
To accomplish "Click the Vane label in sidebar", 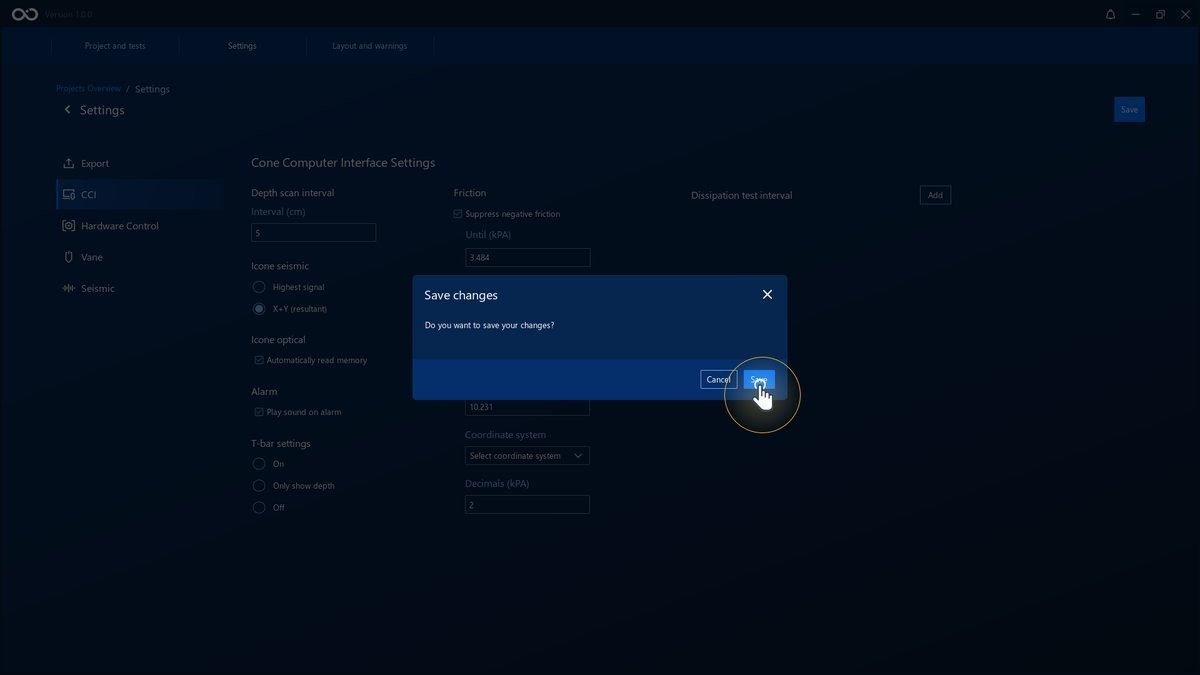I will pos(92,257).
